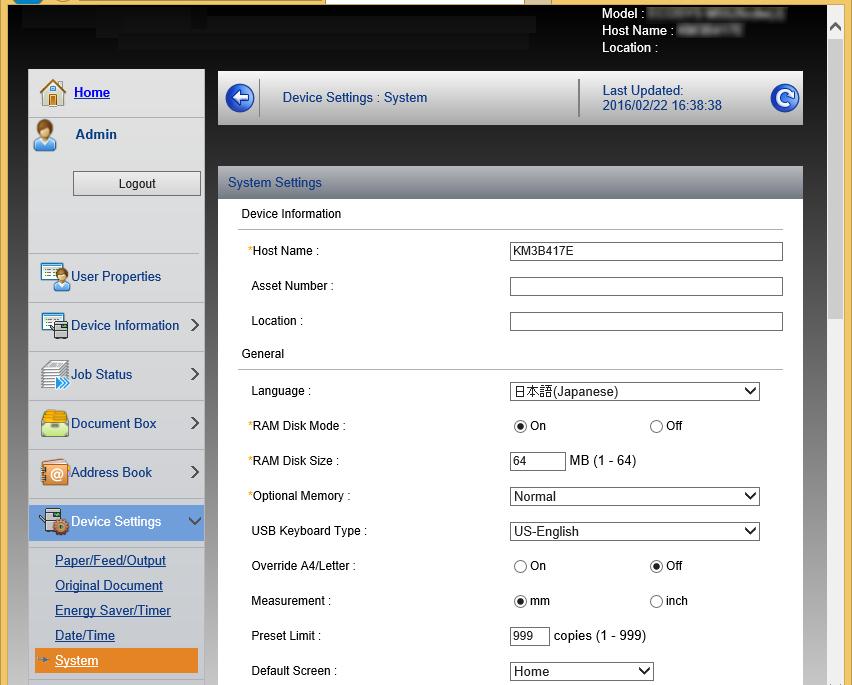Expand the Address Book chevron
Screen dimensions: 852x685
point(195,472)
